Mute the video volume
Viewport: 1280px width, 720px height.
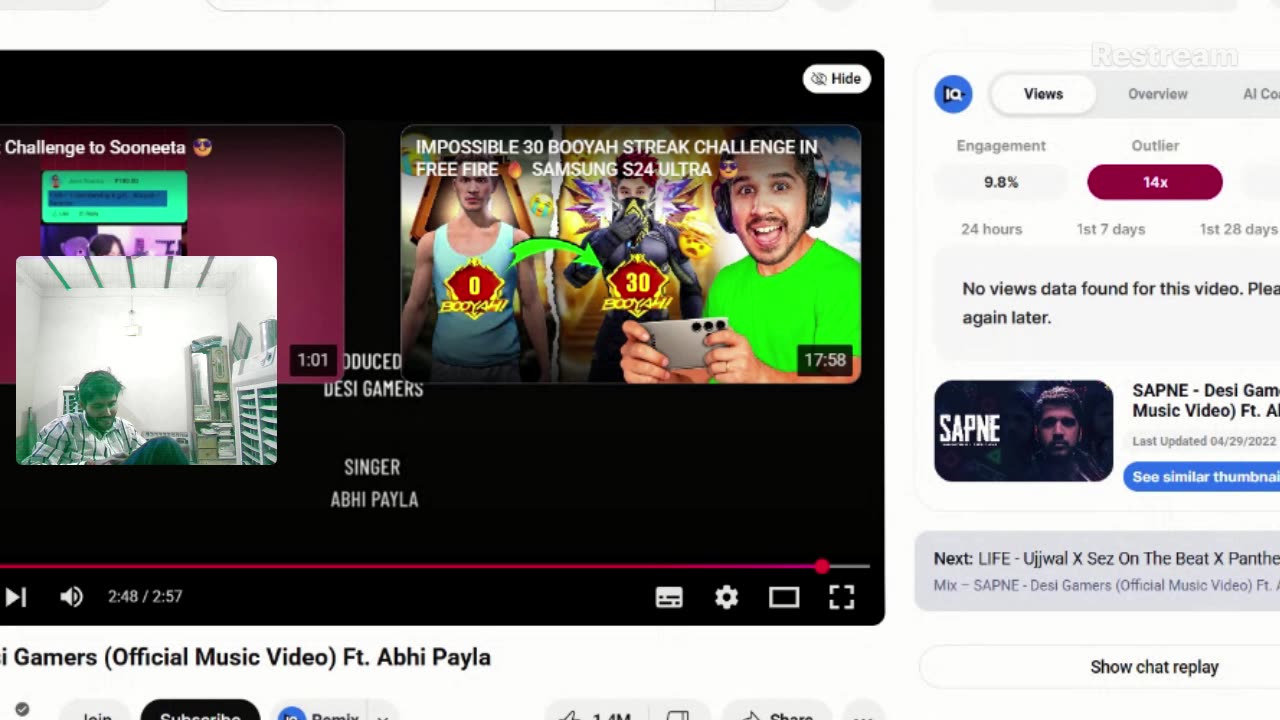pyautogui.click(x=71, y=597)
